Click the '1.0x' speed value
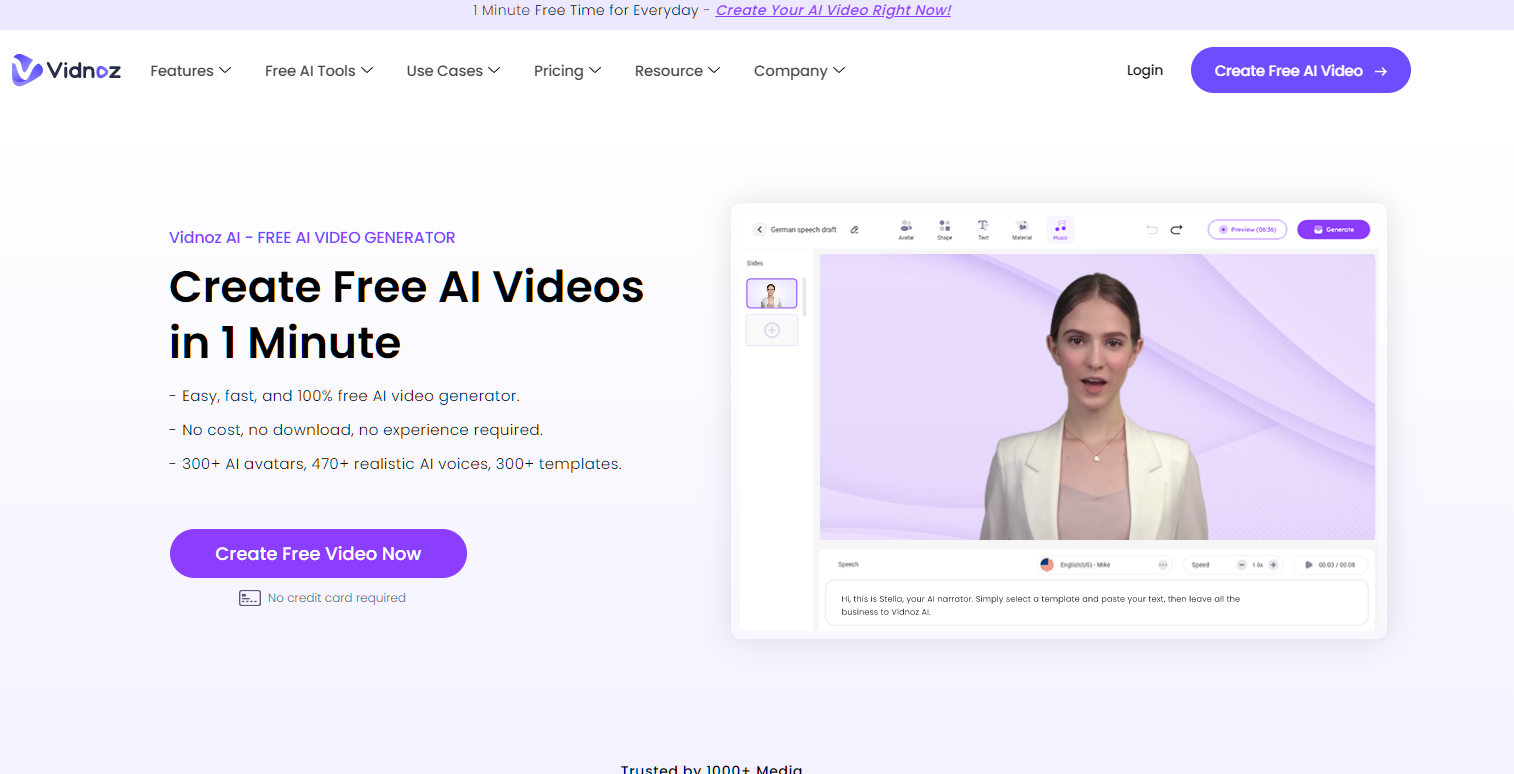 1257,565
